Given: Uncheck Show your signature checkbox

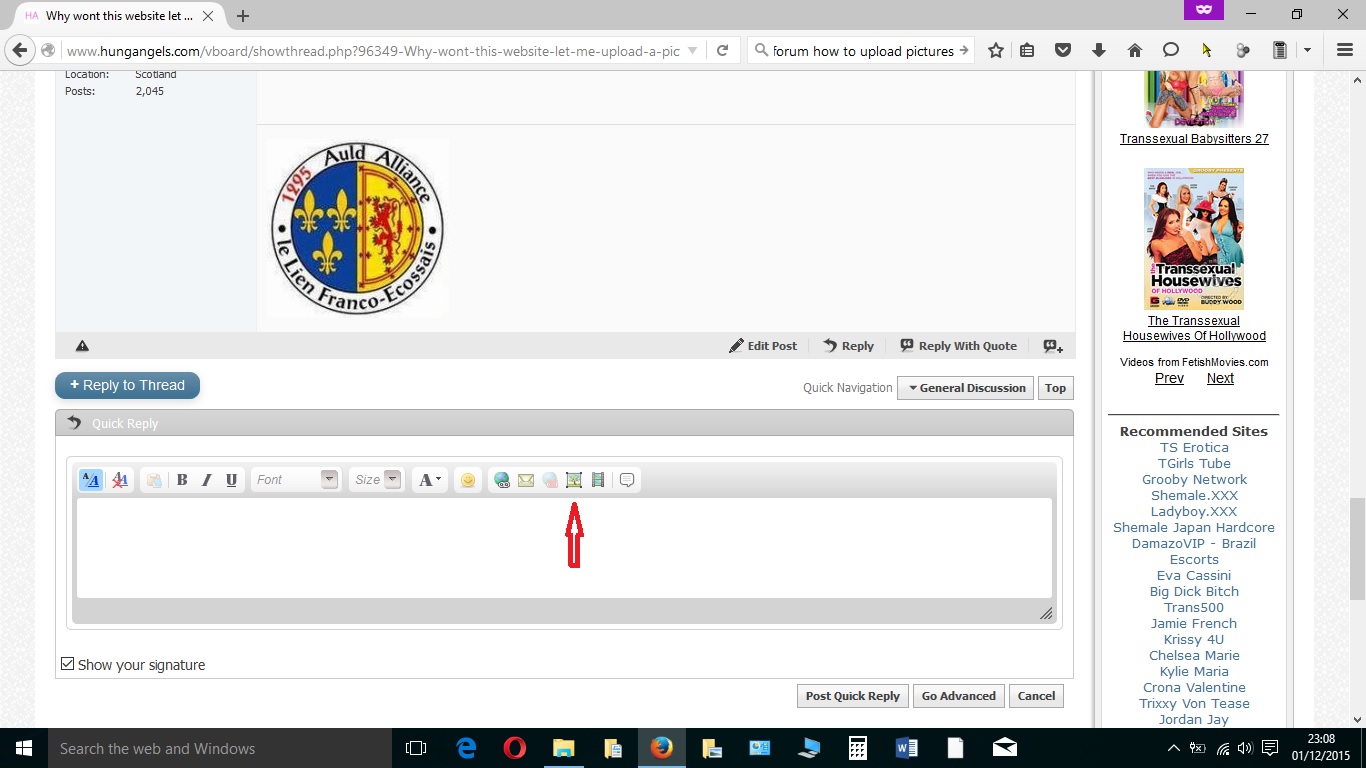Looking at the screenshot, I should click(x=67, y=664).
